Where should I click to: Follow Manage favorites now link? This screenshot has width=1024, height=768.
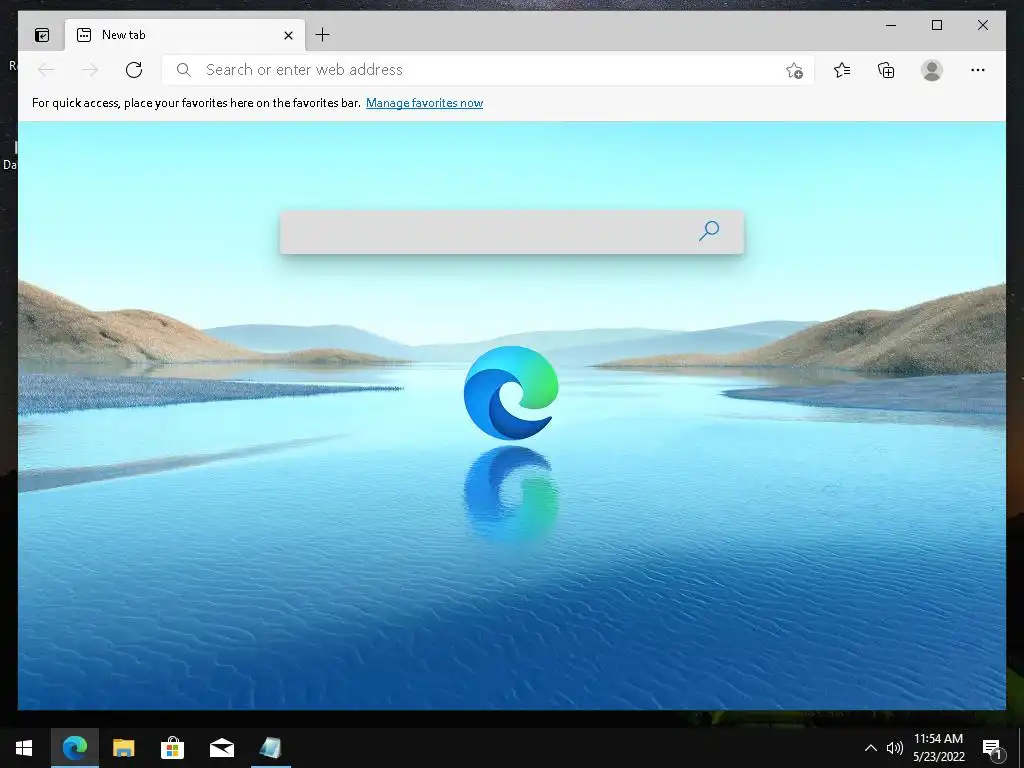tap(424, 103)
